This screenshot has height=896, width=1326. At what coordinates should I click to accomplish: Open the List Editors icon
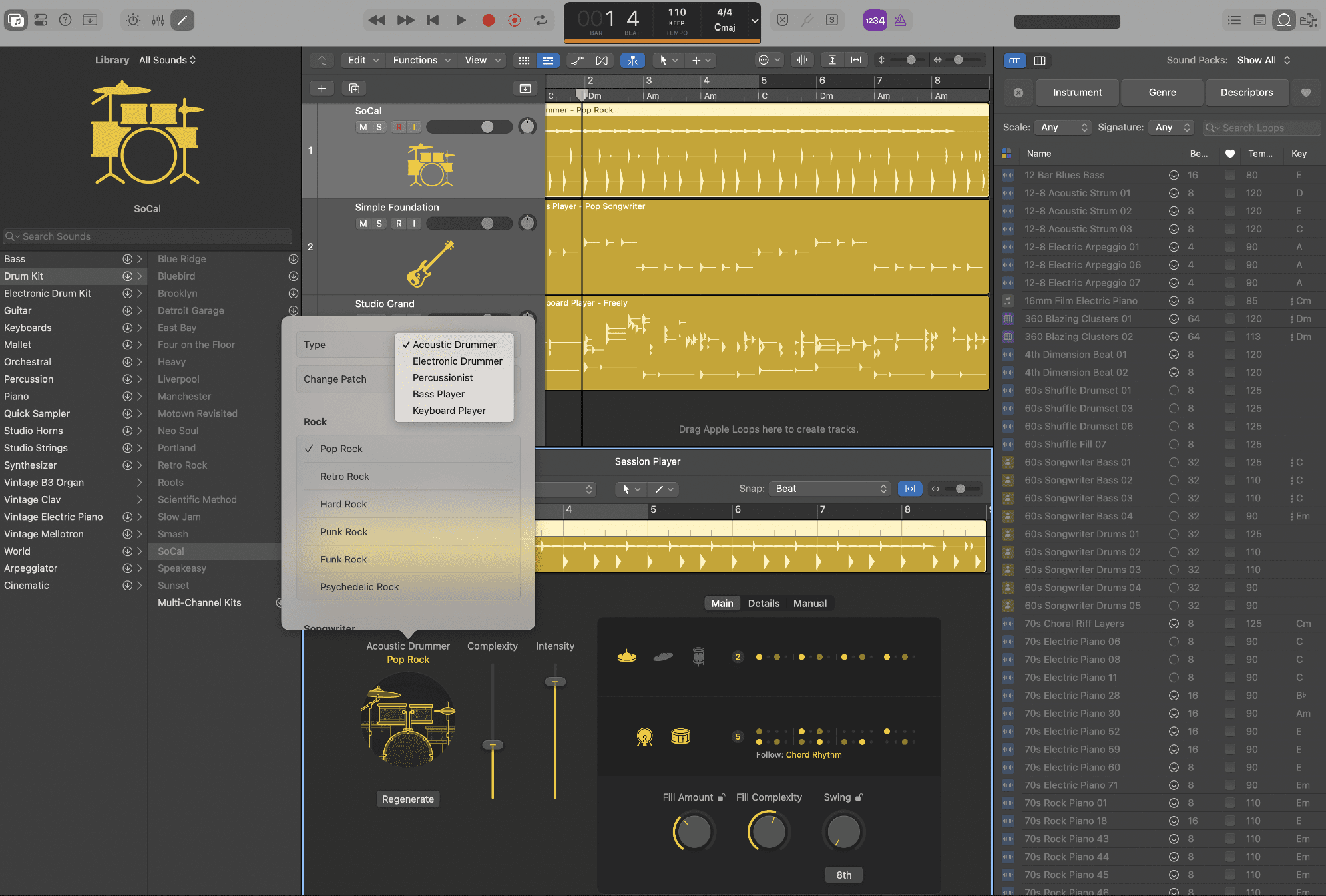tap(1234, 20)
